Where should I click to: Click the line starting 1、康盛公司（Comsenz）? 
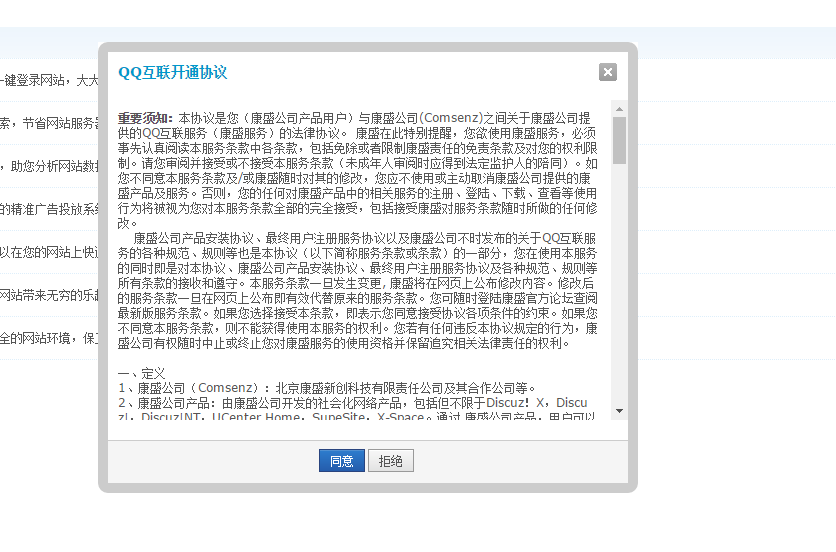[x=327, y=388]
